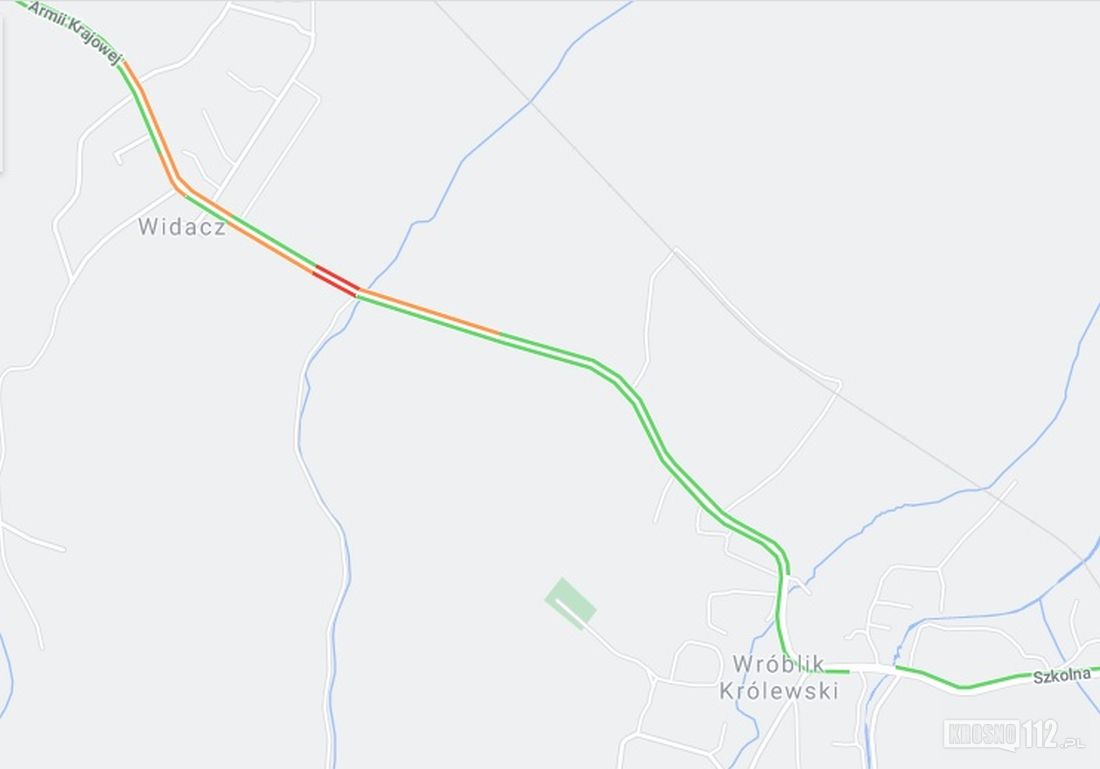Click the green traffic line left of Szkolna label

pos(961,680)
